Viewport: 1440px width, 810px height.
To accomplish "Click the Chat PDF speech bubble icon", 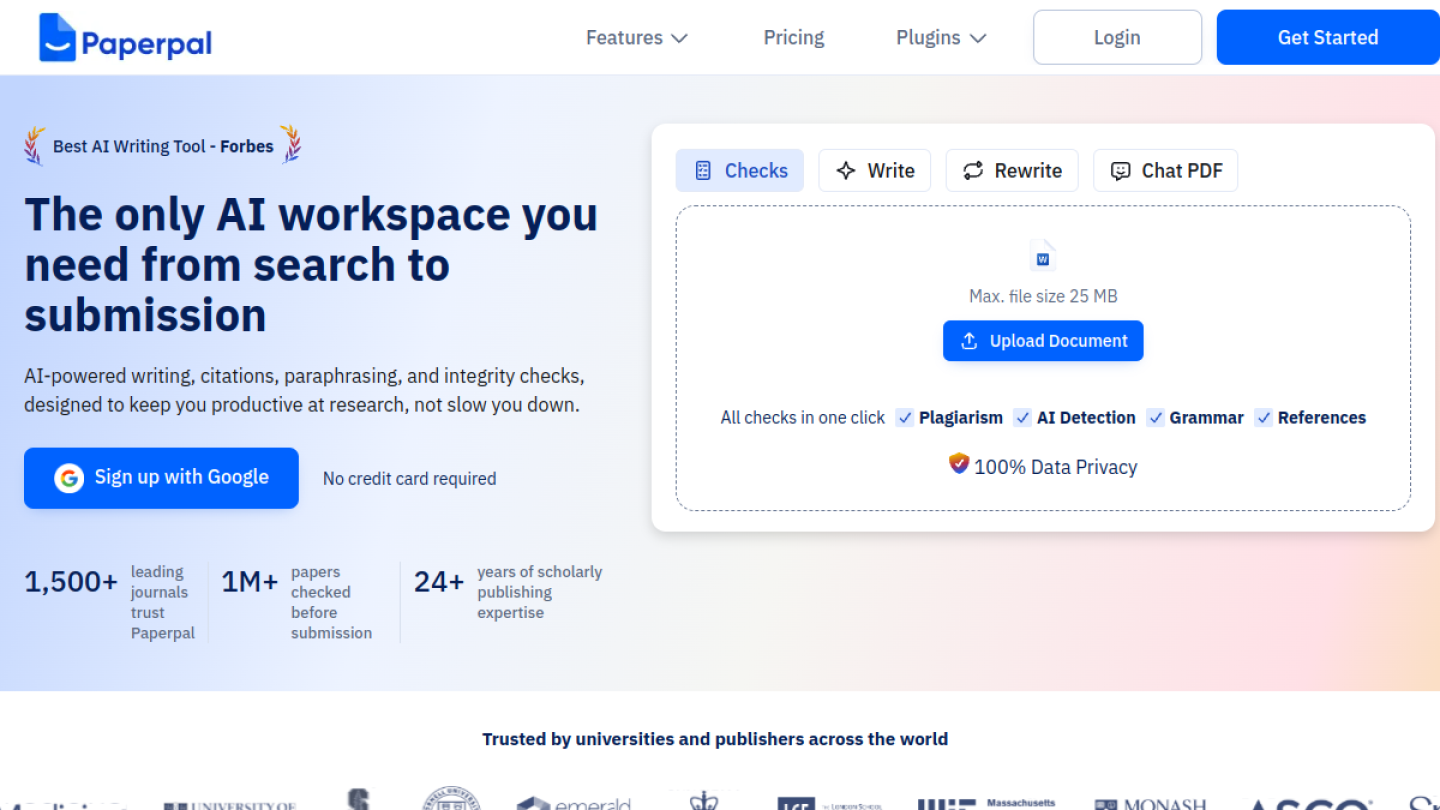I will click(x=1121, y=171).
